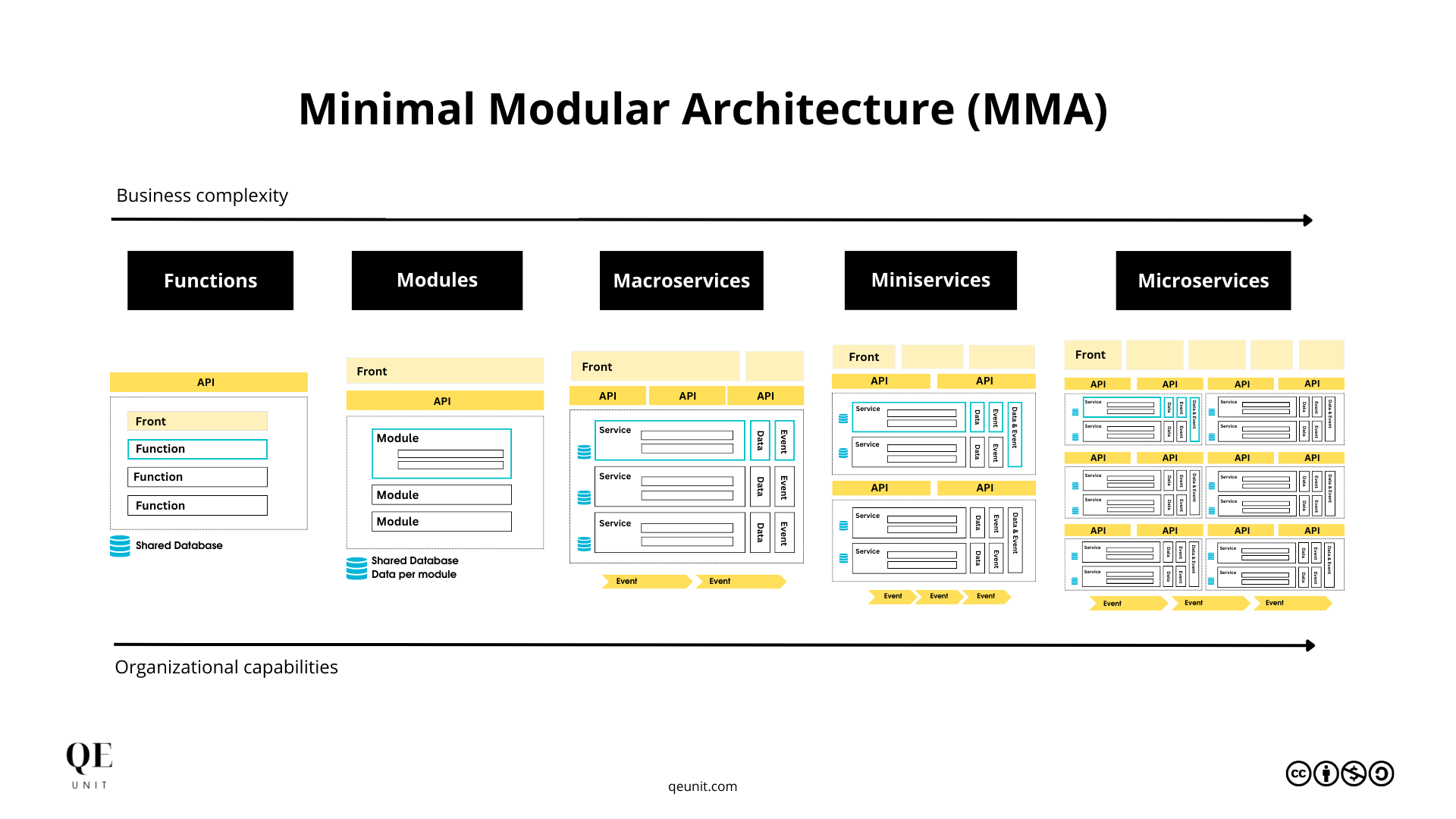Click the attribution BY person icon

point(1326,774)
